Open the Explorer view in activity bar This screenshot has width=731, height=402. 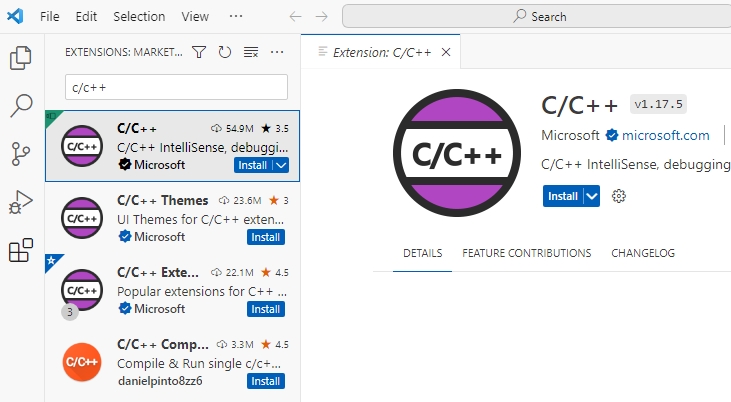(x=21, y=58)
